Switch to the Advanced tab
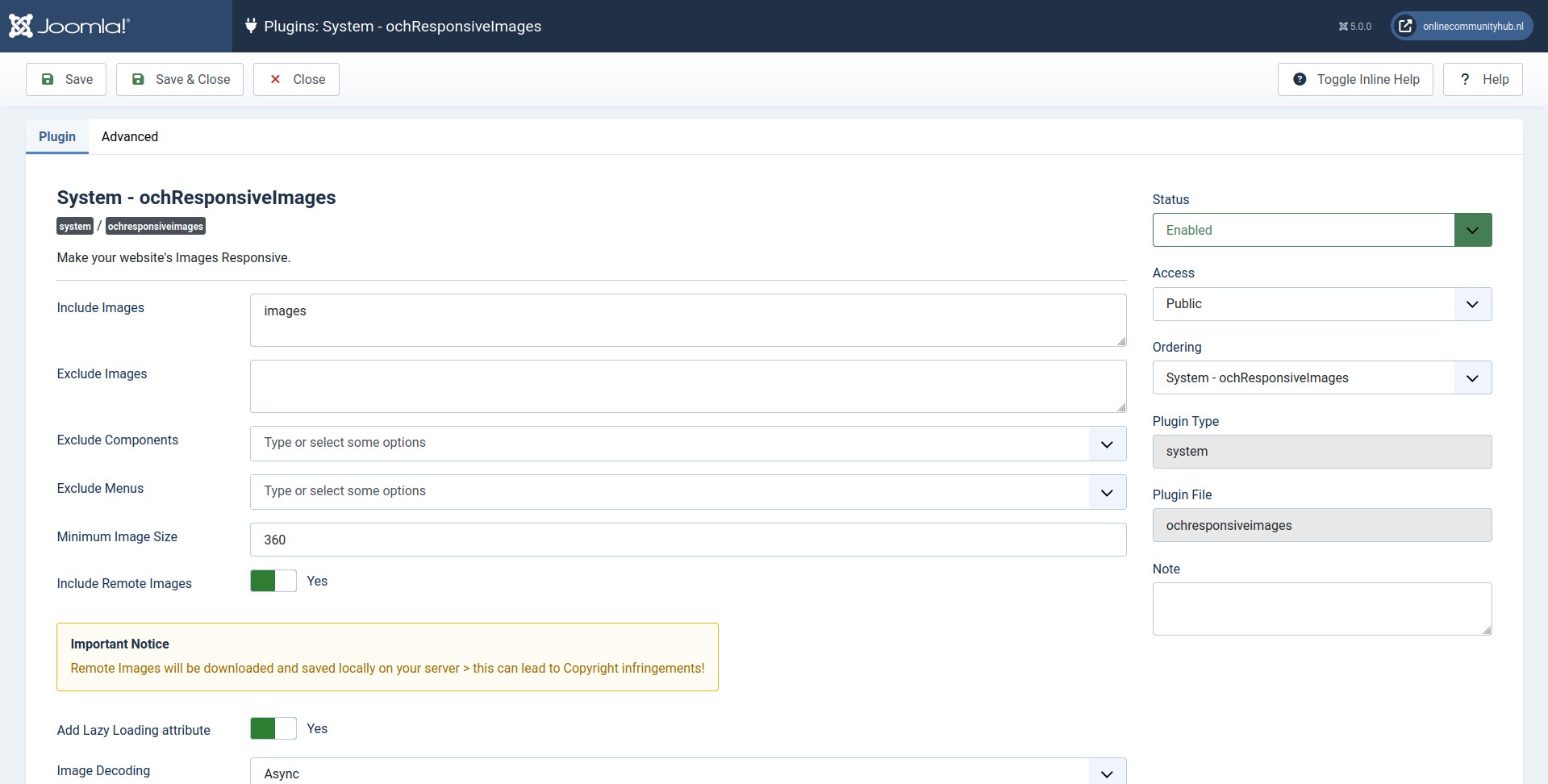The width and height of the screenshot is (1548, 784). (x=130, y=136)
